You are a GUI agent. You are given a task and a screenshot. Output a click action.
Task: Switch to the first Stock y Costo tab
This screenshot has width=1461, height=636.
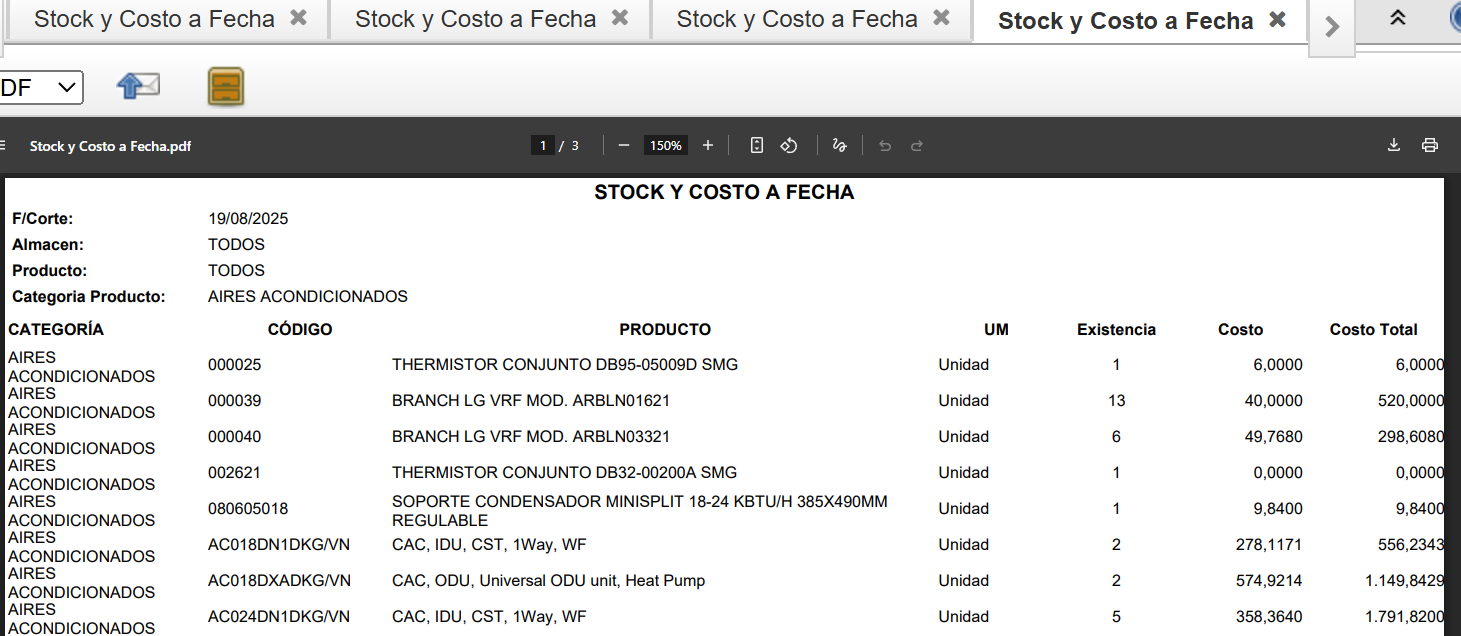pyautogui.click(x=154, y=19)
